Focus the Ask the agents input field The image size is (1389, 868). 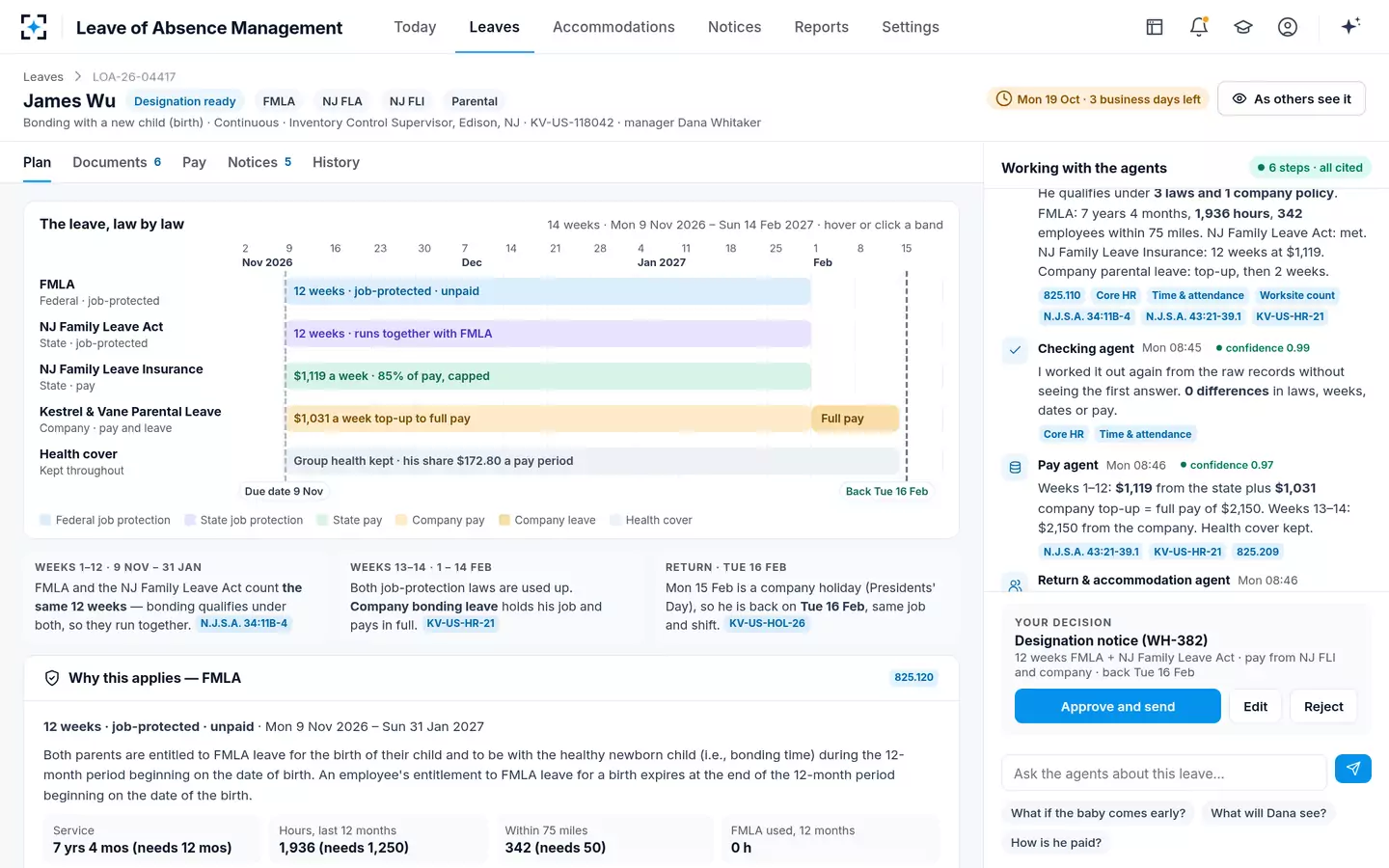pos(1164,773)
